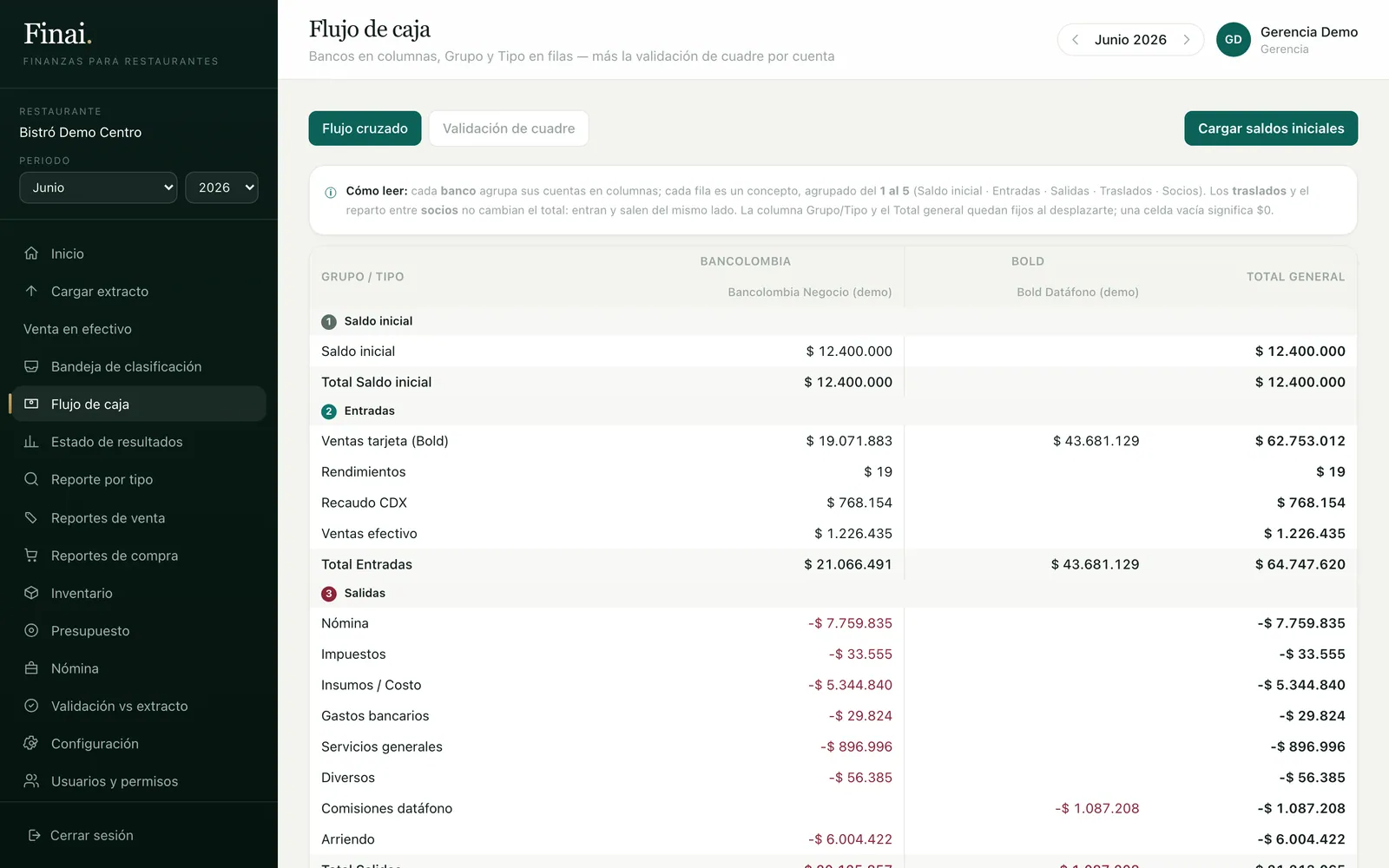This screenshot has width=1389, height=868.
Task: Go to previous month with left chevron
Action: [x=1075, y=40]
